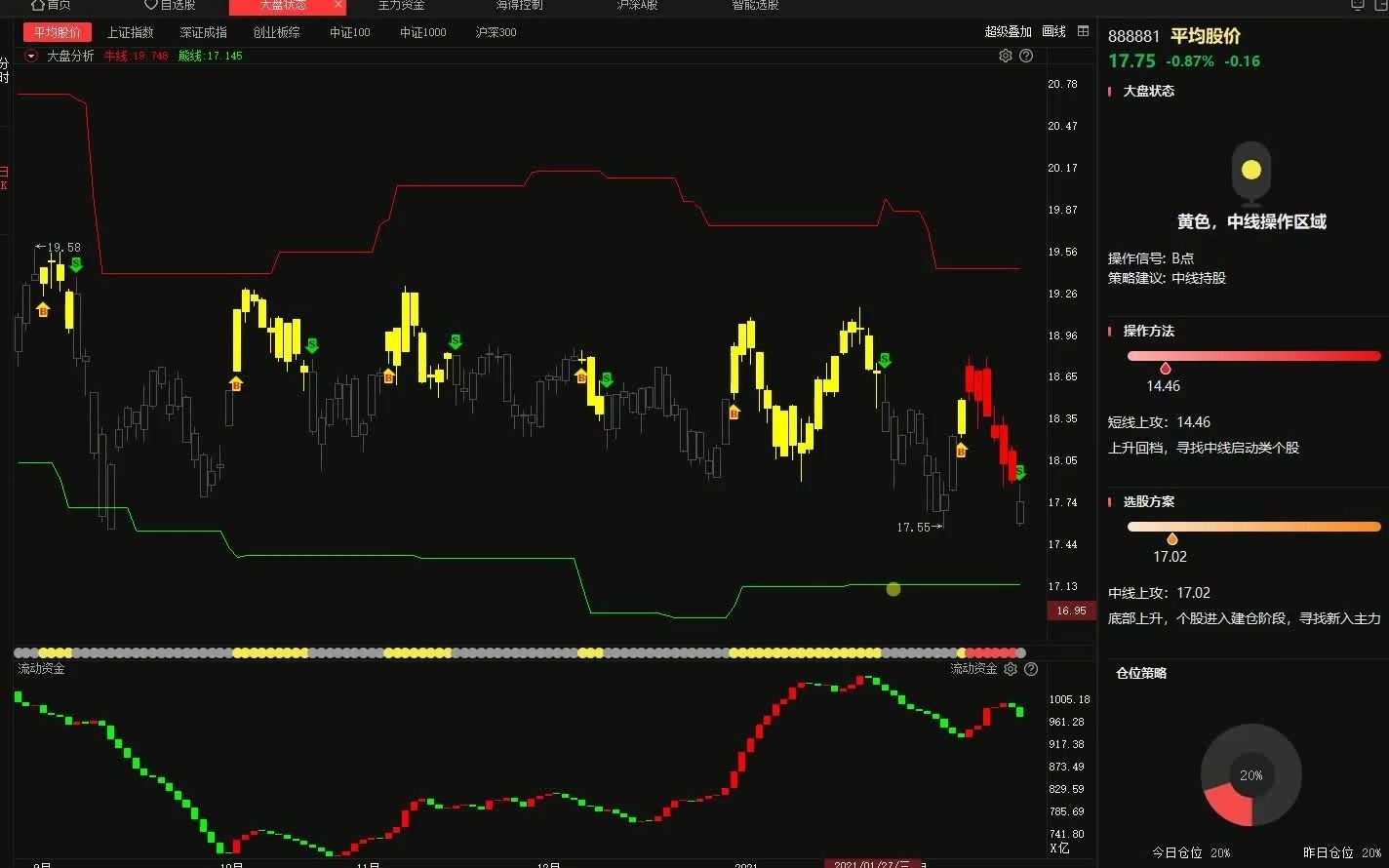This screenshot has height=868, width=1389.
Task: Open help icon for 大盘分析 chart
Action: click(x=1026, y=56)
